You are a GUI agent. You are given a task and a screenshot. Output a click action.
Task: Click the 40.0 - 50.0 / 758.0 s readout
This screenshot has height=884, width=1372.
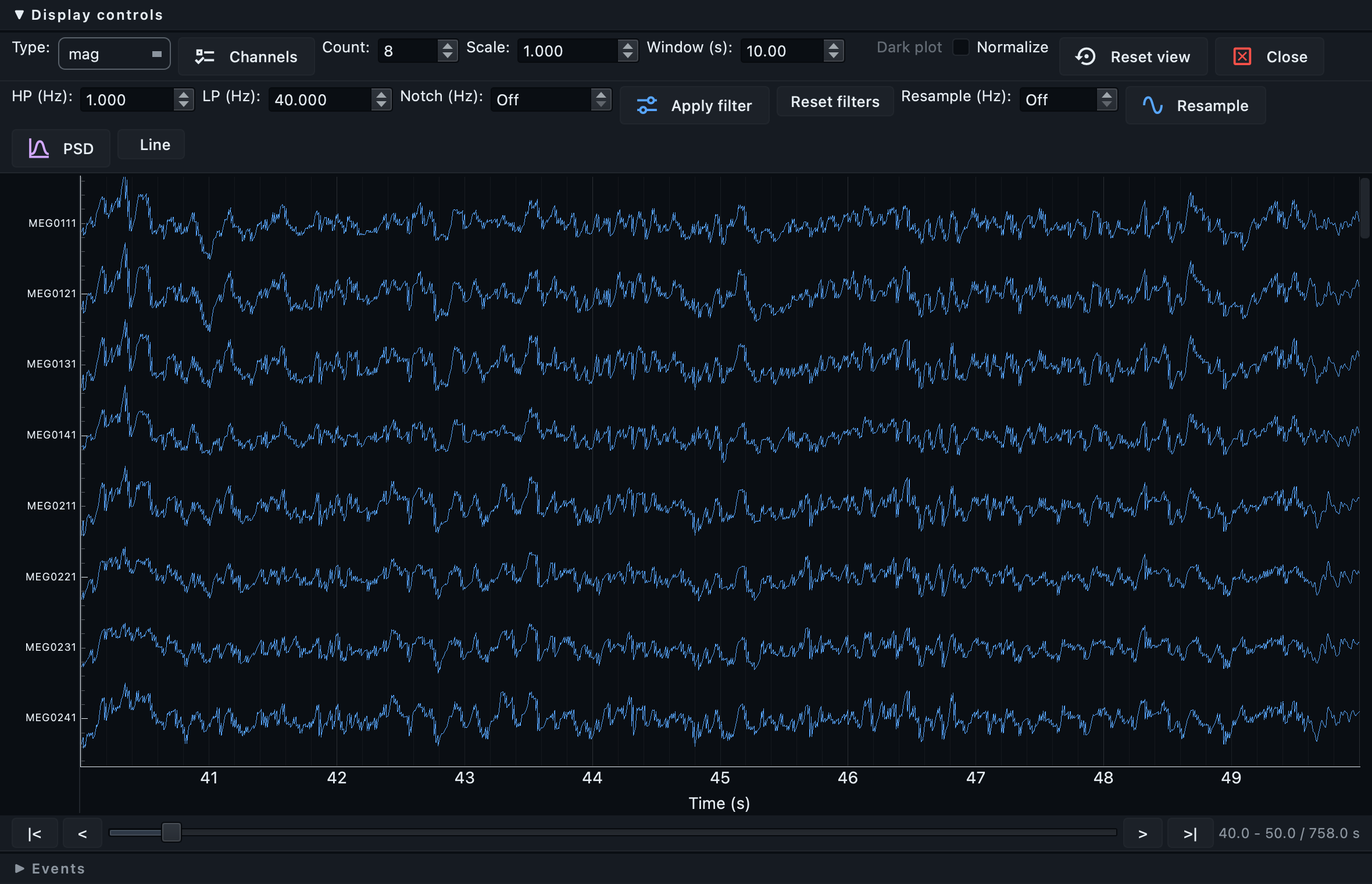tap(1289, 833)
